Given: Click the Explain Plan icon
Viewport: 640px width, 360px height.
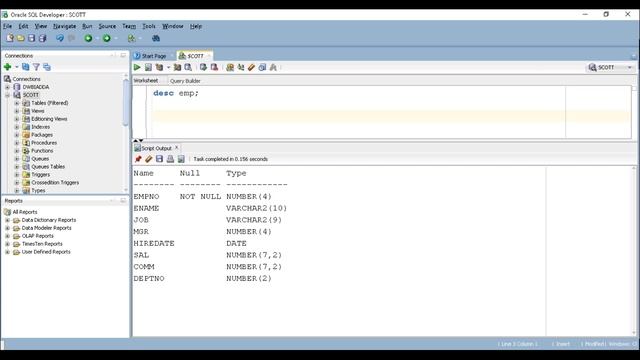Looking at the screenshot, I should tap(159, 67).
